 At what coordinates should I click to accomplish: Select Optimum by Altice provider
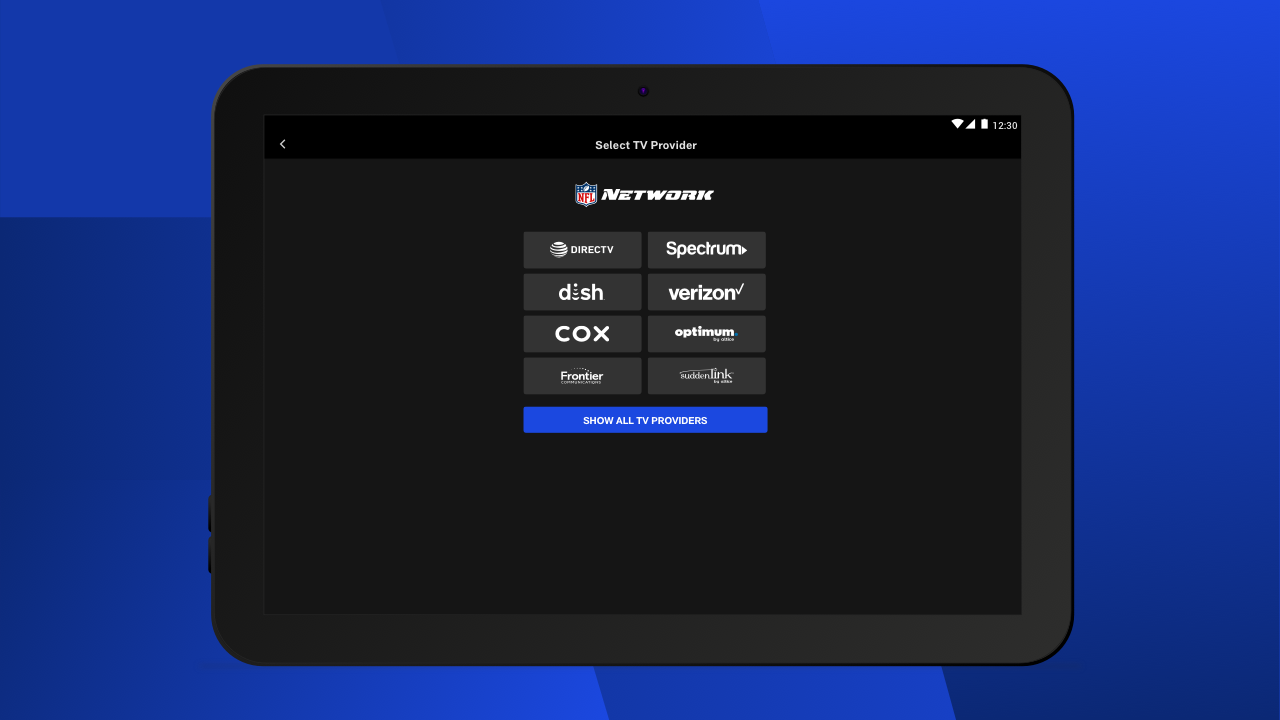(x=707, y=334)
